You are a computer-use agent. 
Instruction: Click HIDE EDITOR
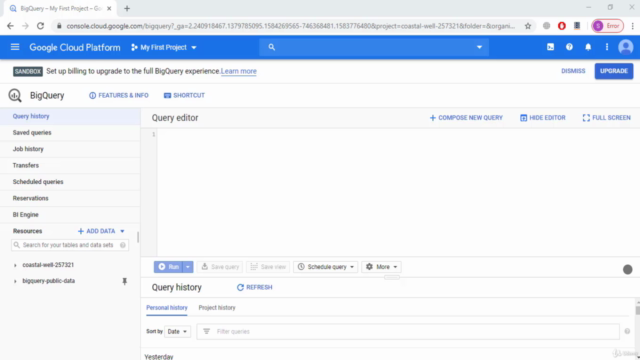pyautogui.click(x=543, y=118)
